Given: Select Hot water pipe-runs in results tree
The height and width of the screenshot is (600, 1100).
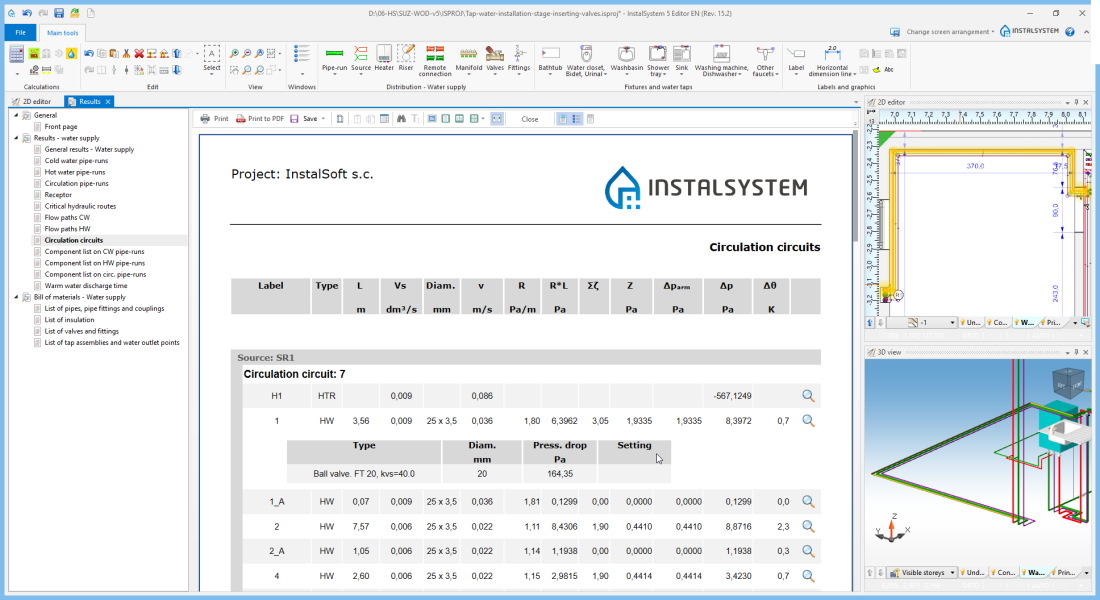Looking at the screenshot, I should (x=76, y=172).
